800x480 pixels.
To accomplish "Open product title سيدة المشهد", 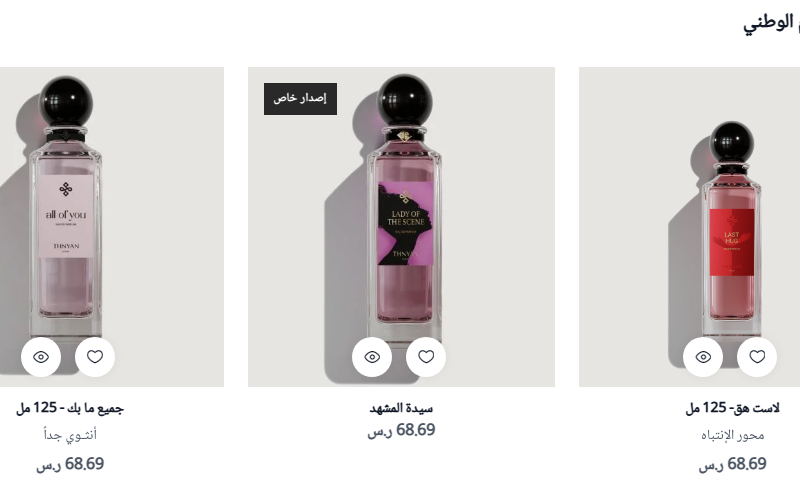I will coord(401,408).
